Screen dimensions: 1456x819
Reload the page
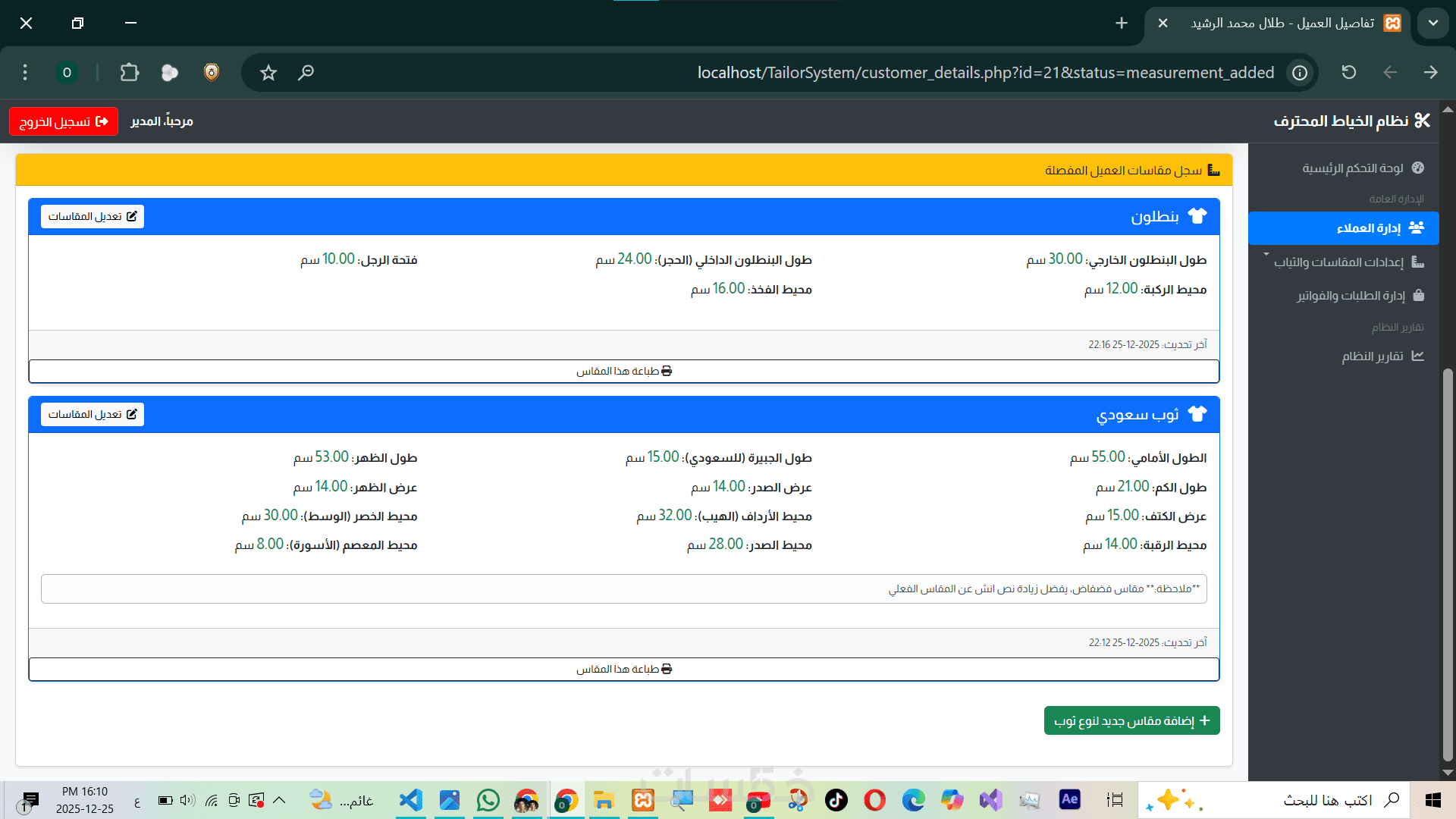pyautogui.click(x=1348, y=73)
